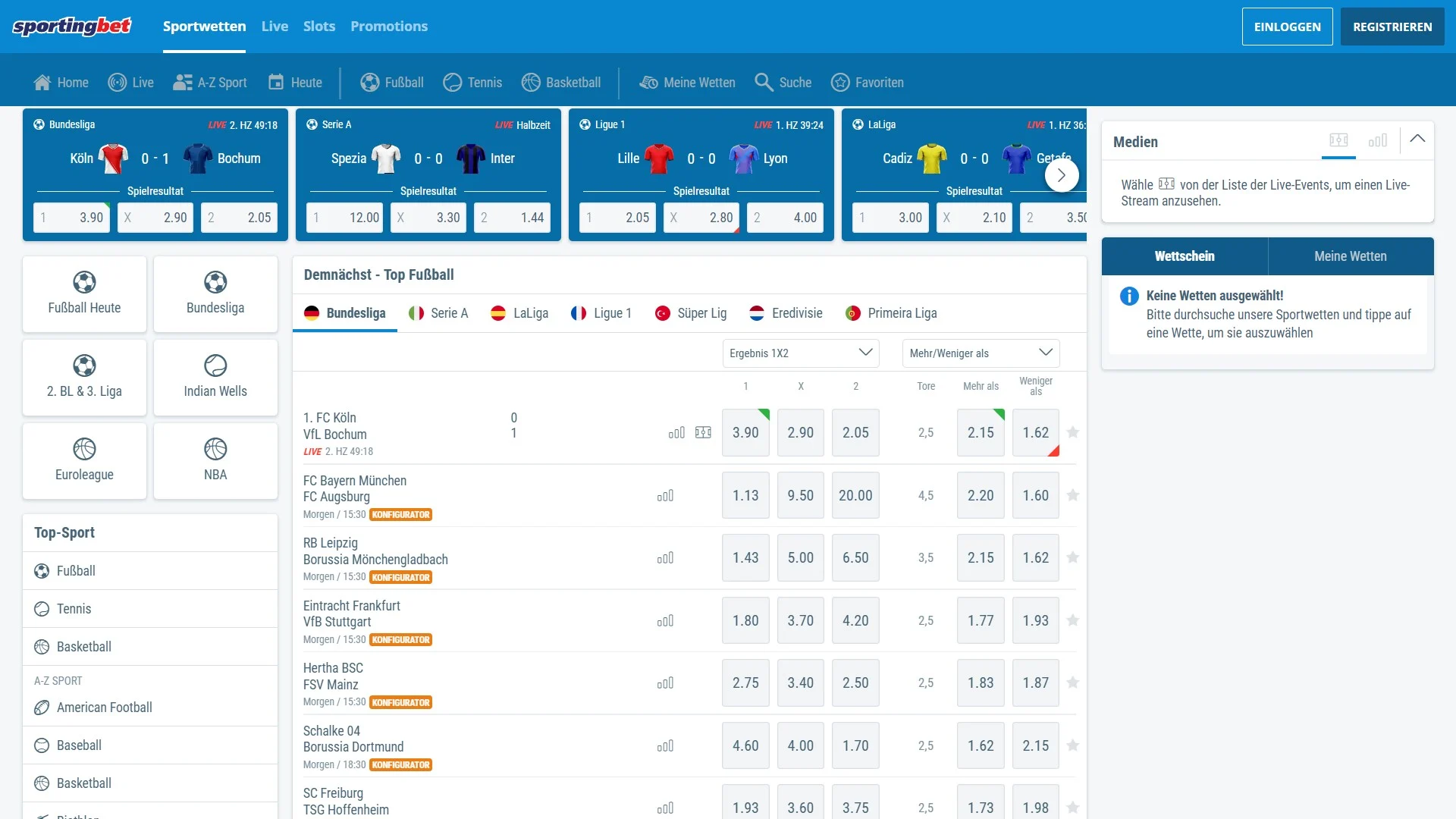Screen dimensions: 1456x819
Task: Click statistics icon for FC Bayern München match
Action: click(665, 495)
